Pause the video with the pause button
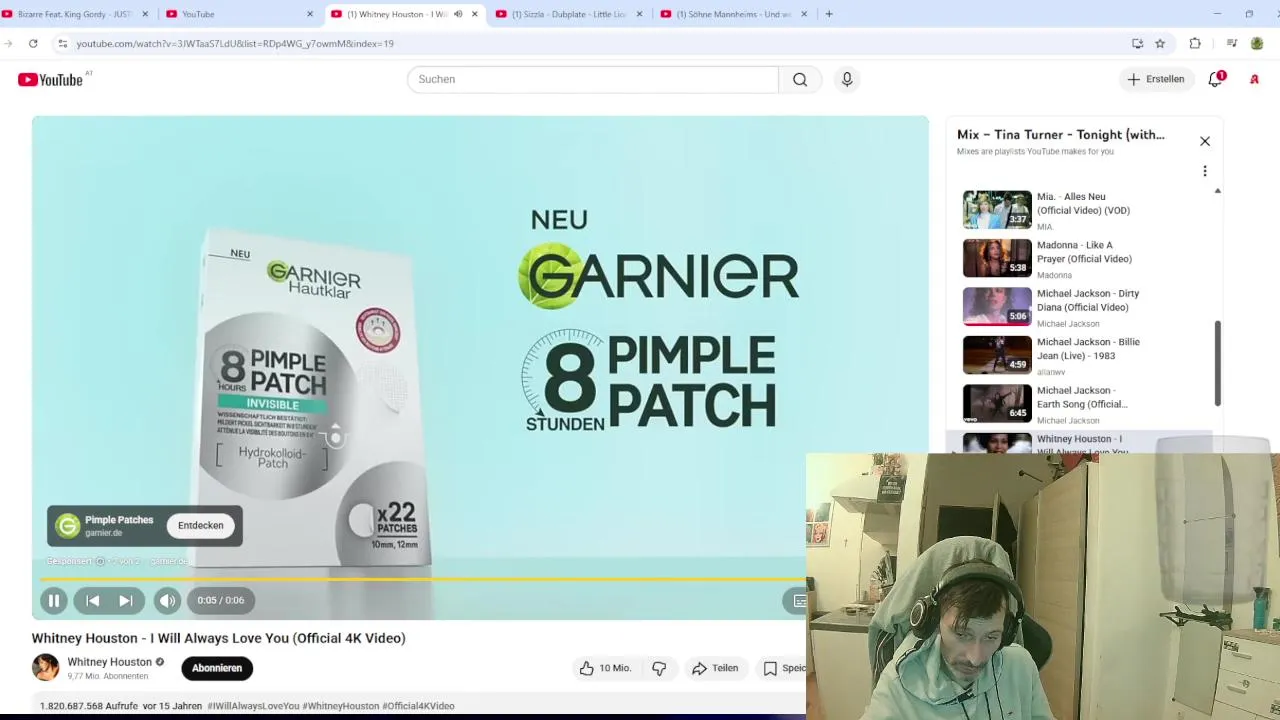1280x720 pixels. [54, 600]
